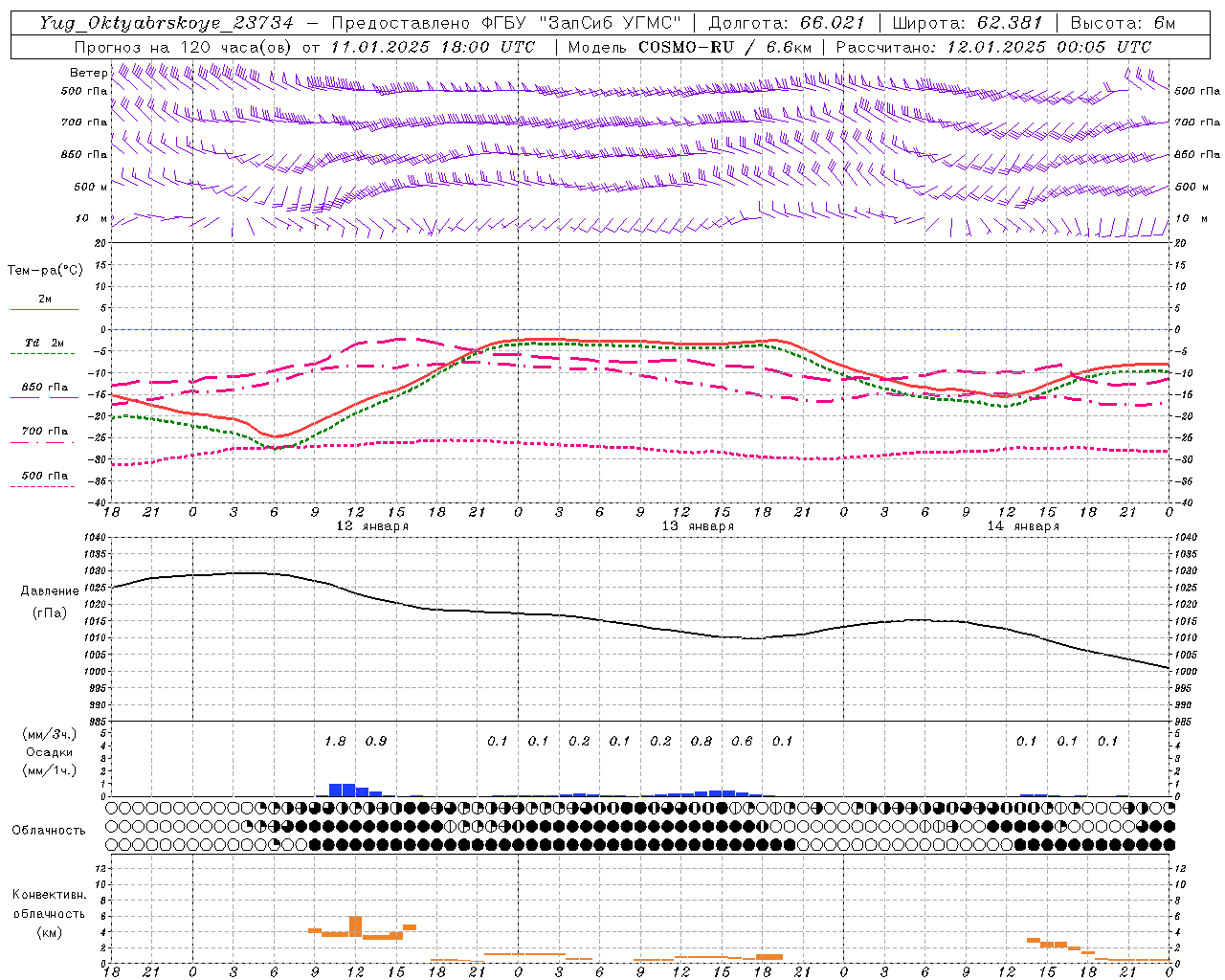
Task: Click the model name COSMO-RU / 6.6км
Action: click(x=724, y=47)
